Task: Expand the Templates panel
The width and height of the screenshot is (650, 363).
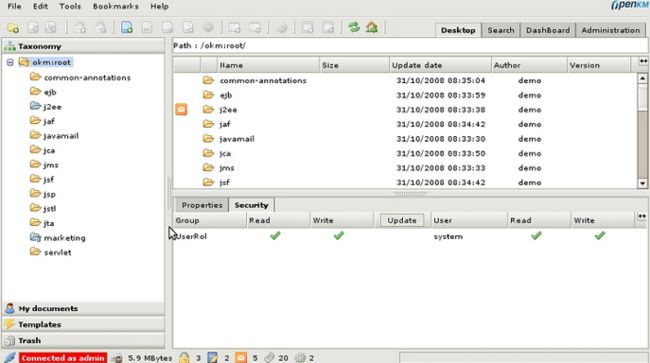Action: pyautogui.click(x=83, y=324)
